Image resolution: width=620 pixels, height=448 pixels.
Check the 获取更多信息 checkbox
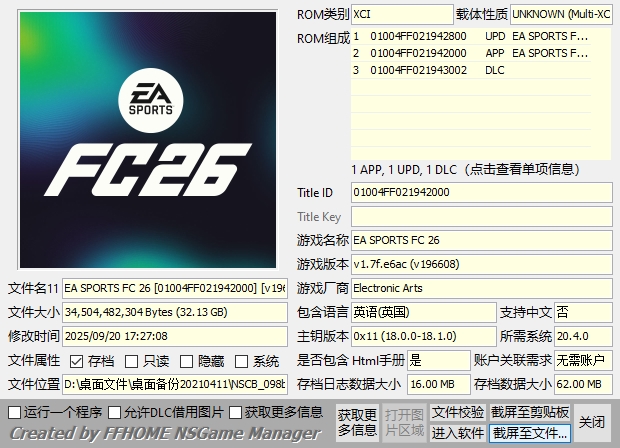(x=236, y=412)
